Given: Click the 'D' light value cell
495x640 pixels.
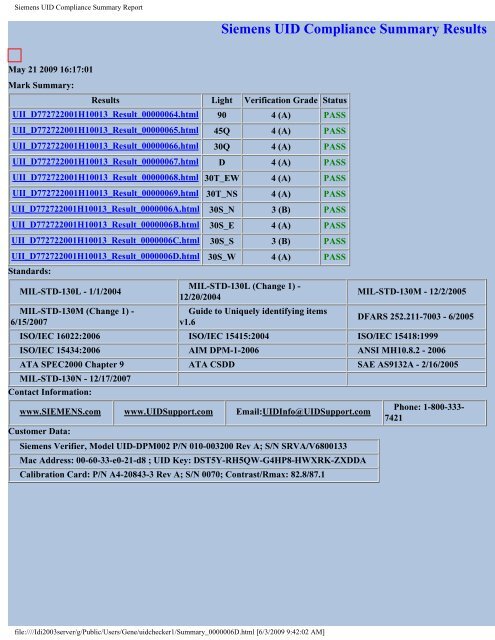Looking at the screenshot, I should tap(222, 162).
